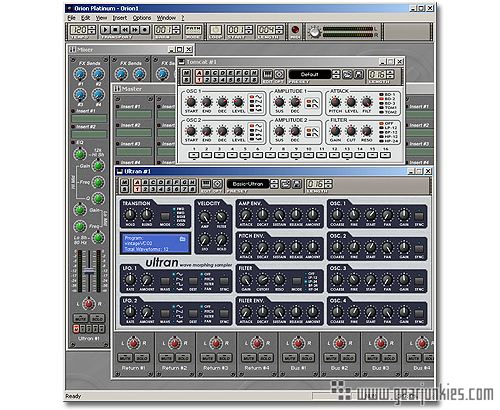Open the View menu
500x410 pixels.
(x=101, y=18)
